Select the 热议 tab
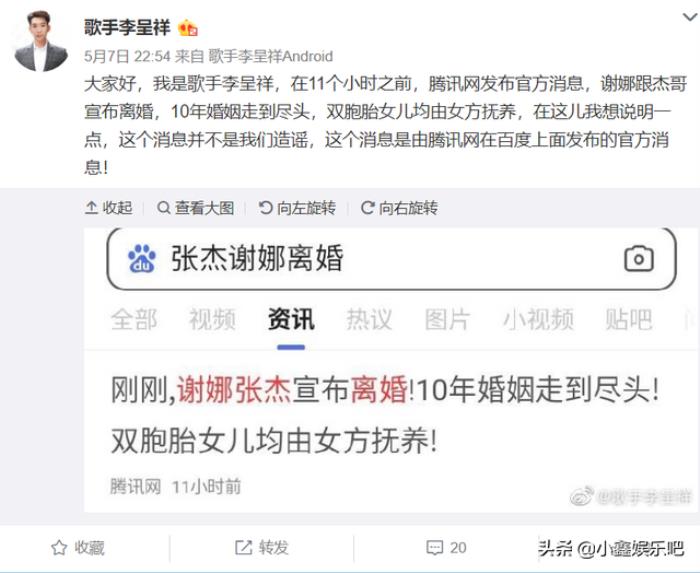Screen dimensions: 700x573 369,320
